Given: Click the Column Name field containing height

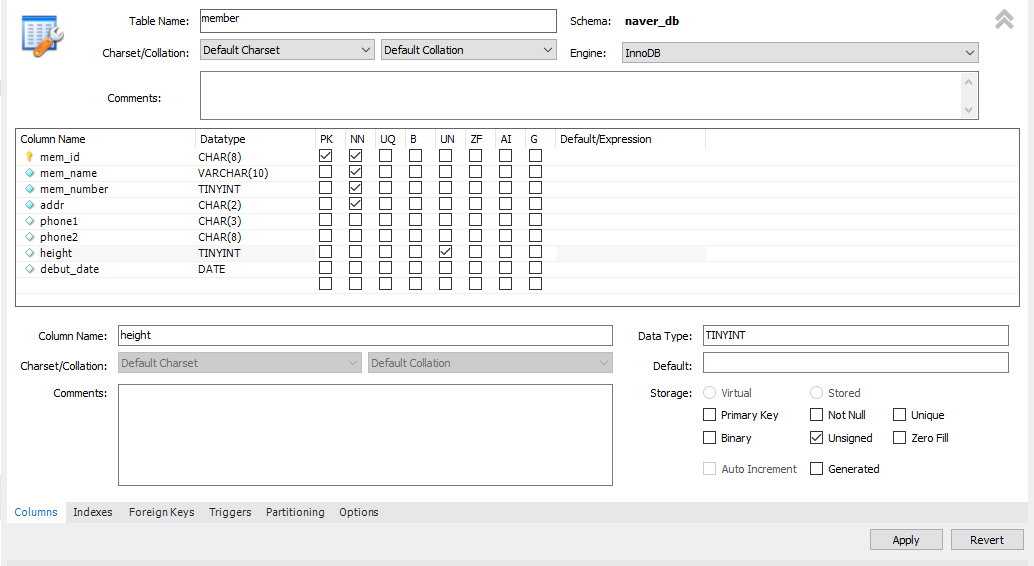Looking at the screenshot, I should (x=365, y=335).
